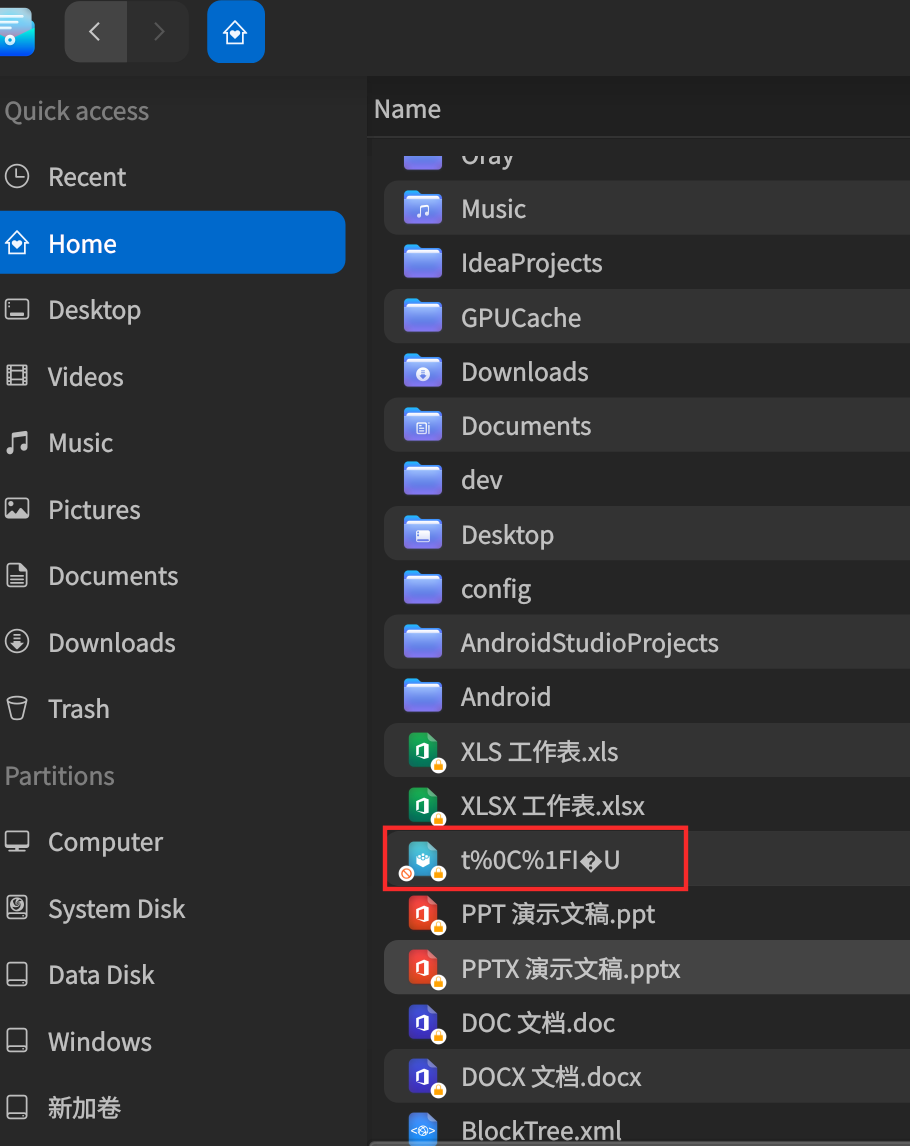Open Videos from the sidebar

[x=172, y=376]
